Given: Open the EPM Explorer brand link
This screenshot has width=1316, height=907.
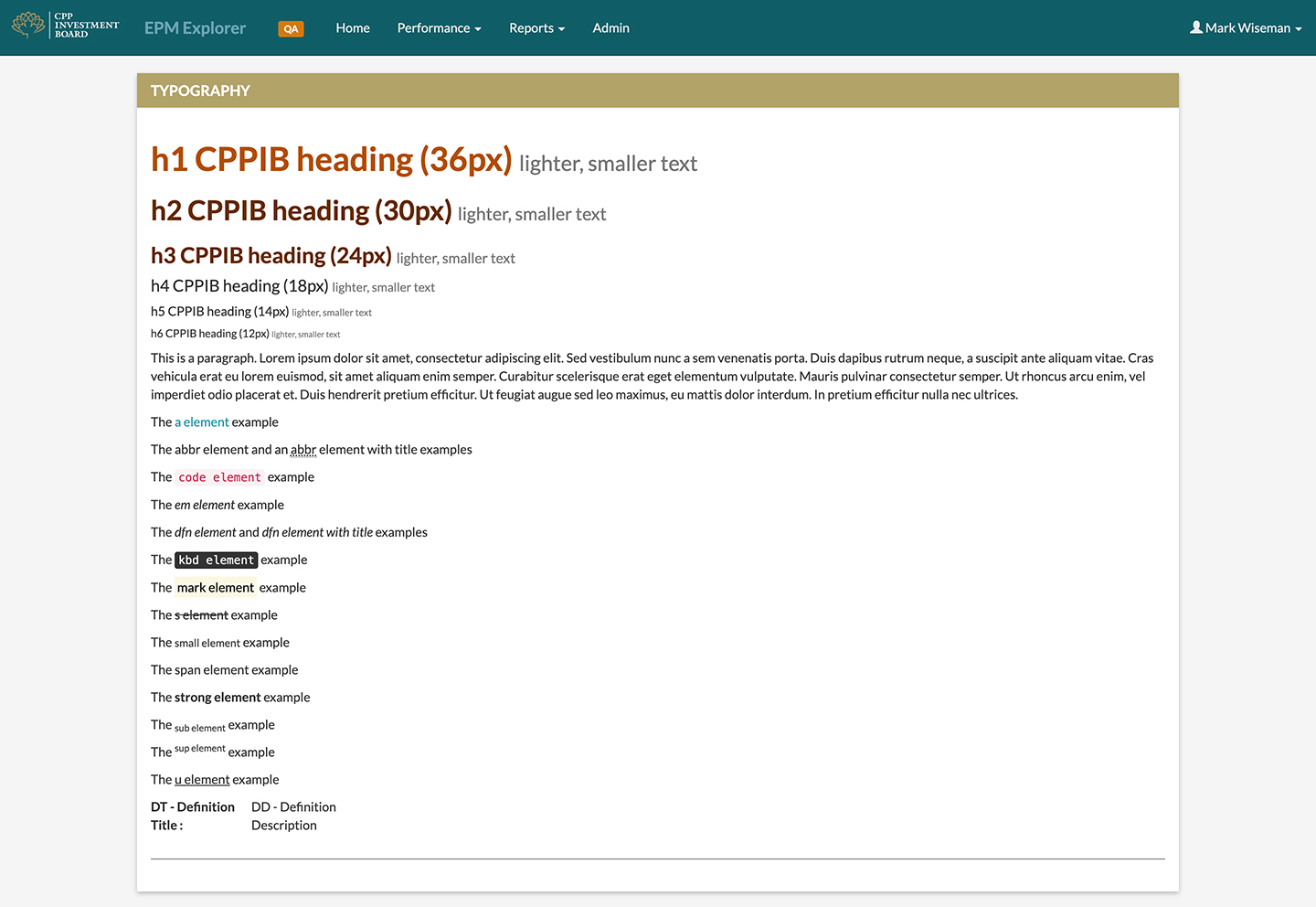Looking at the screenshot, I should 195,28.
